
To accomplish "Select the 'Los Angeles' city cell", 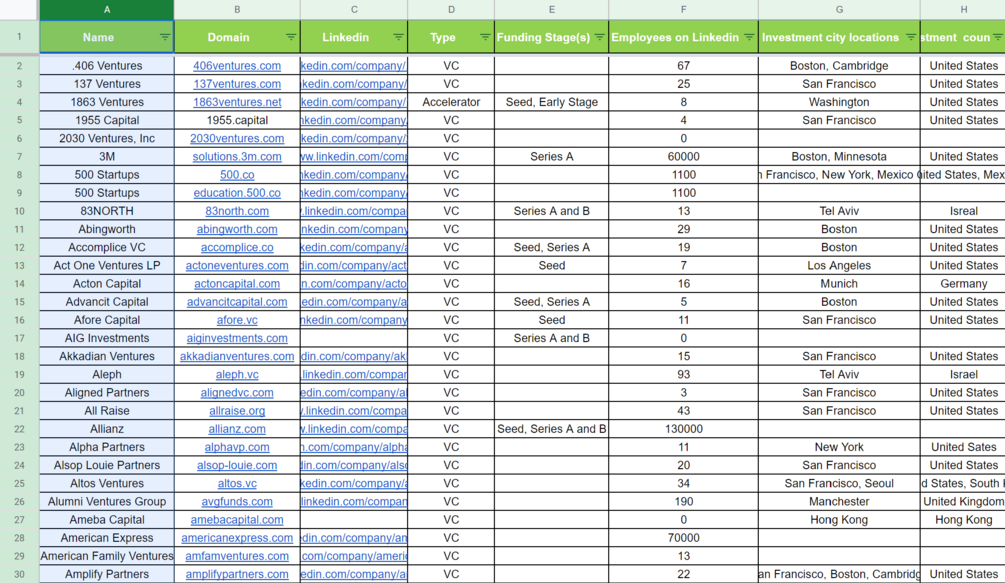I will 839,265.
